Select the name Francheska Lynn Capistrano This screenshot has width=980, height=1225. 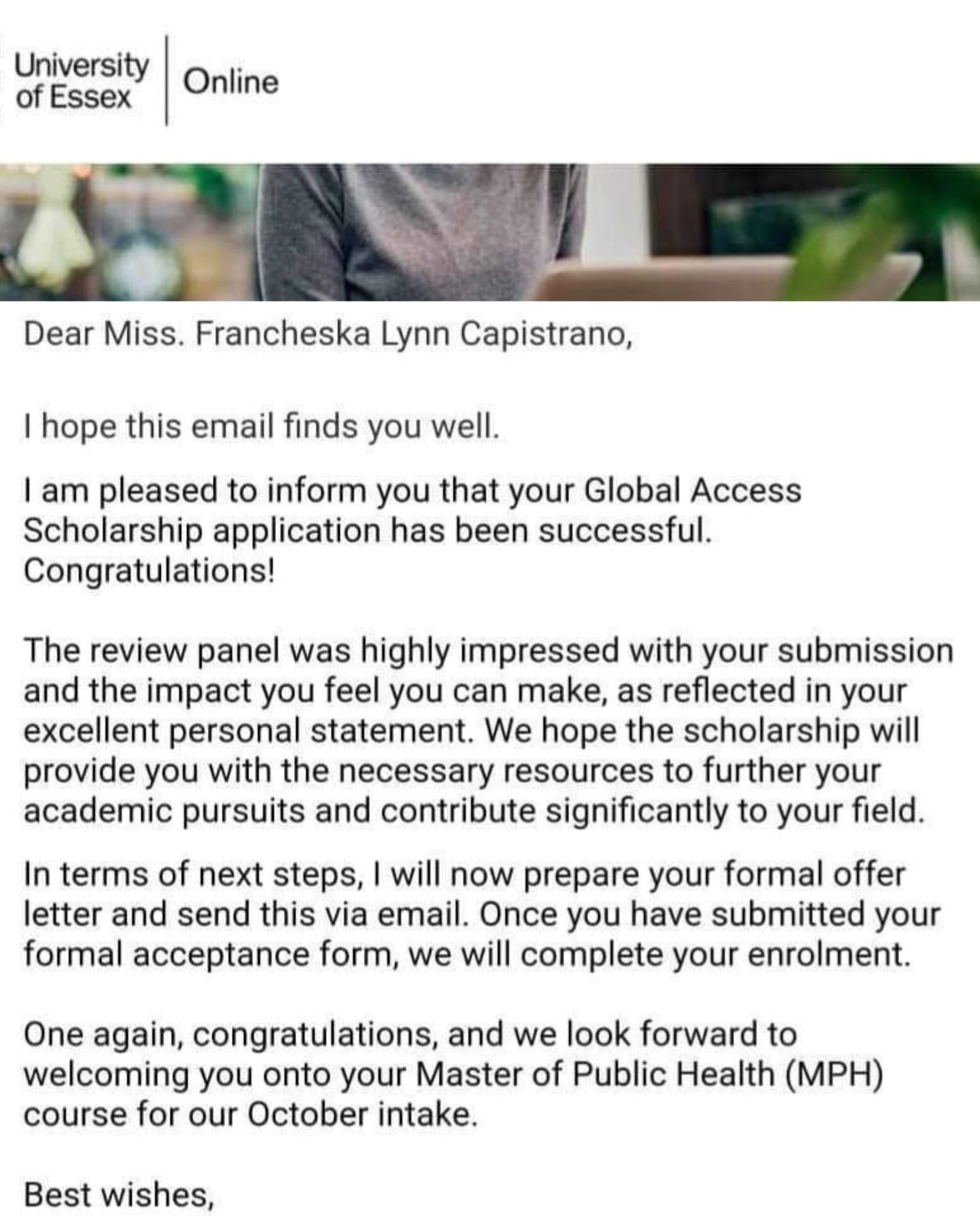click(412, 335)
